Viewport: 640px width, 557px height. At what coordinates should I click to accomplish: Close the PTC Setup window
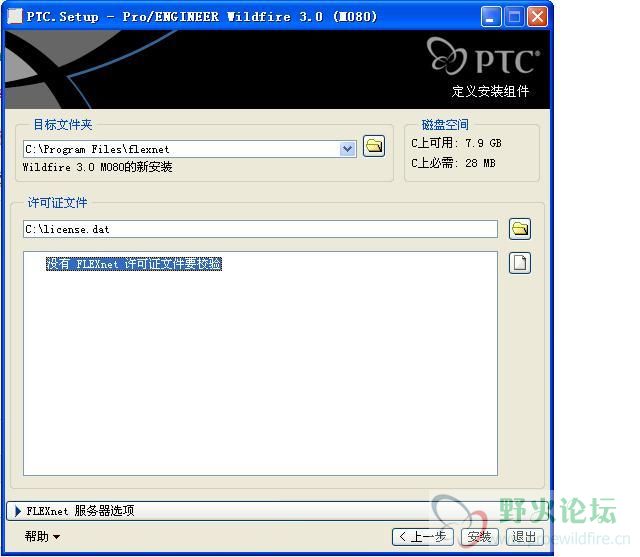tap(537, 17)
